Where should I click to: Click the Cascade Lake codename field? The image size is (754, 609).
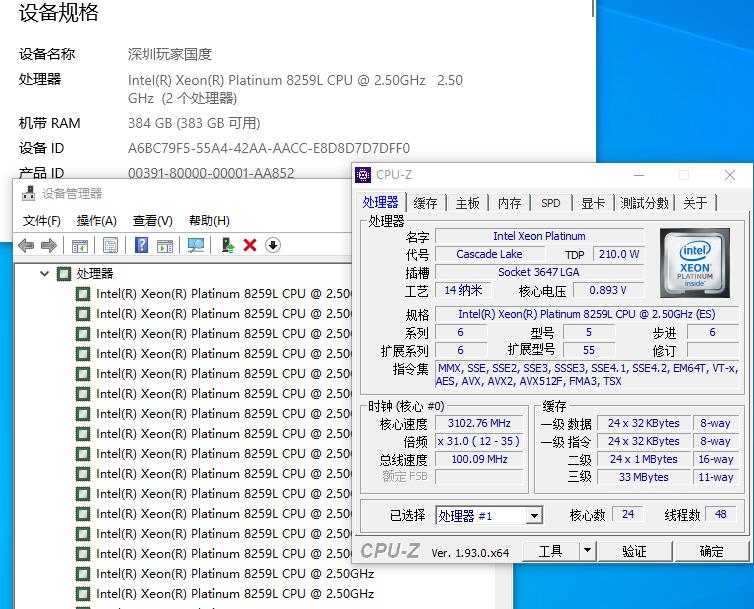click(490, 254)
